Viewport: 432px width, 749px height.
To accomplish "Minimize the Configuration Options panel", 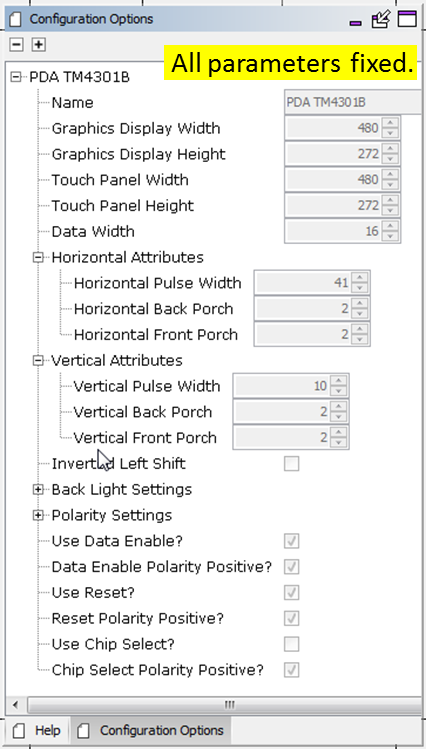I will click(356, 22).
